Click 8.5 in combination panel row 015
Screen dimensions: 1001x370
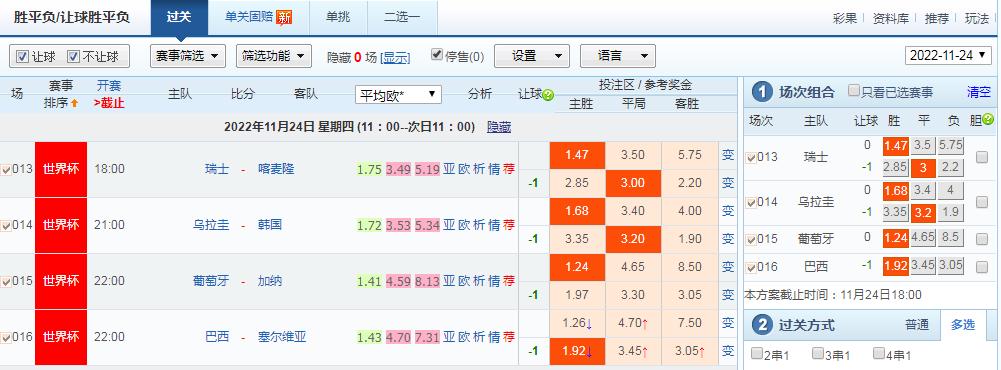(951, 237)
